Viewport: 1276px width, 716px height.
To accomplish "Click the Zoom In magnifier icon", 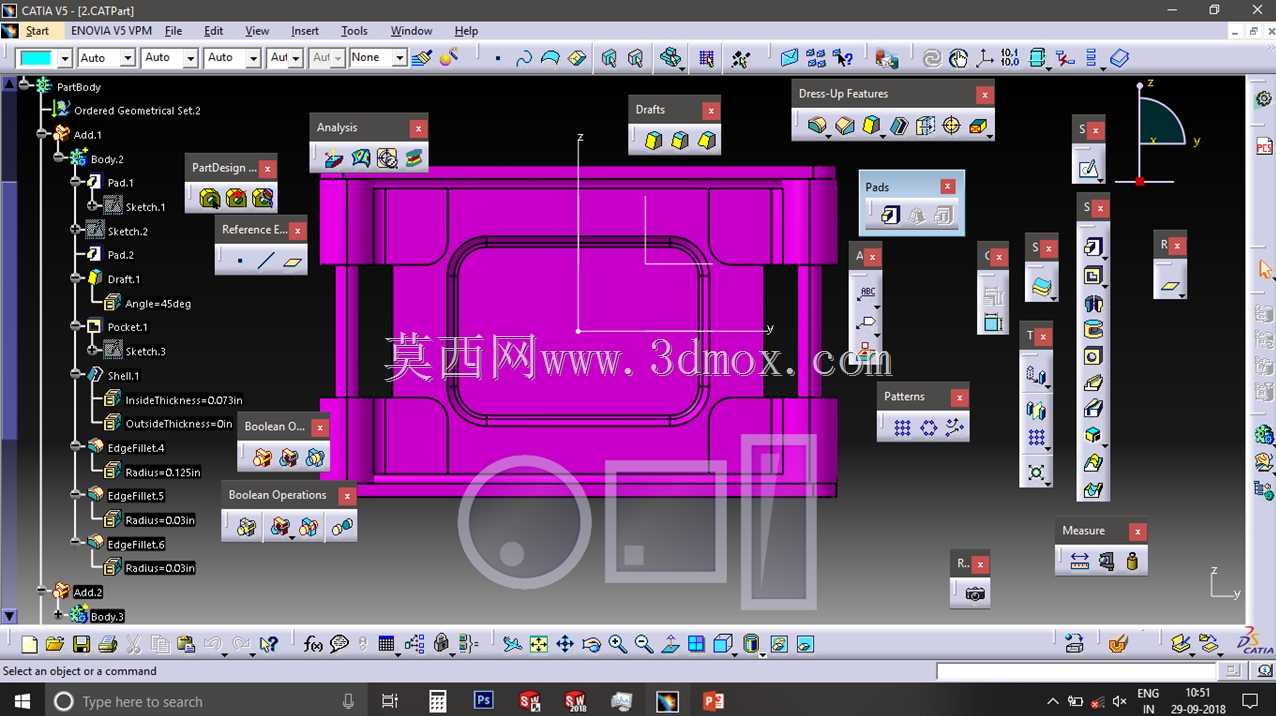I will tap(617, 644).
